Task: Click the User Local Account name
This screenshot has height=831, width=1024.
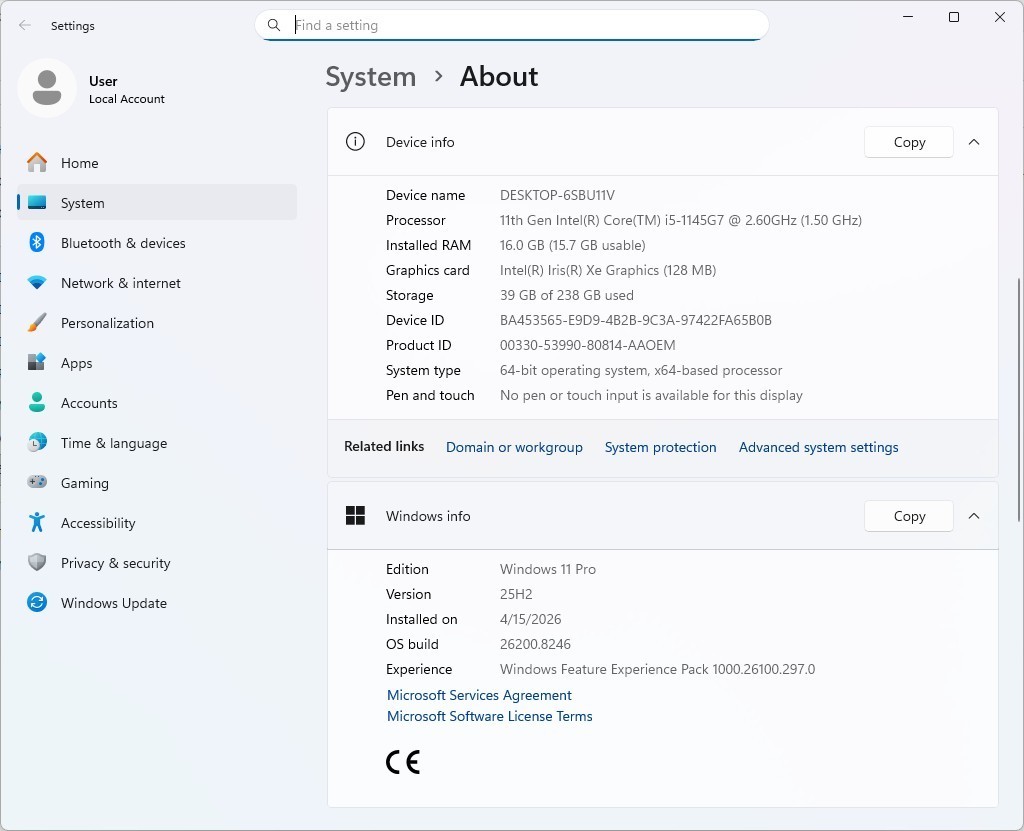Action: pos(127,89)
